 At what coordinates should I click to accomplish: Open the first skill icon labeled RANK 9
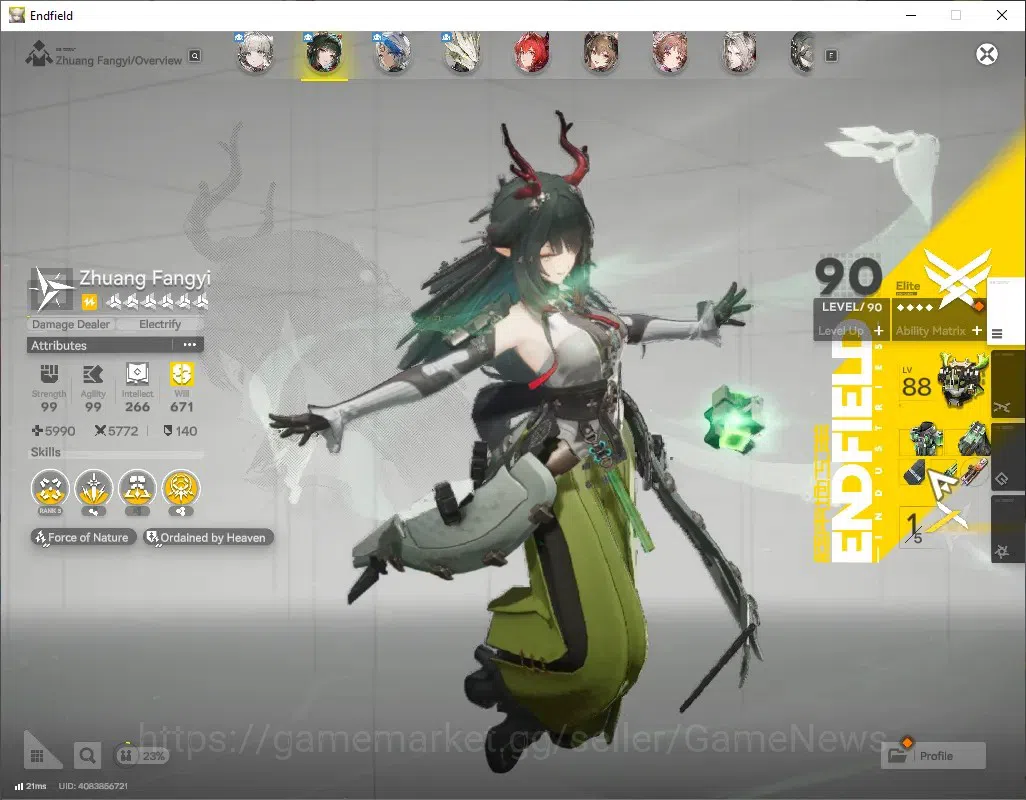(50, 489)
